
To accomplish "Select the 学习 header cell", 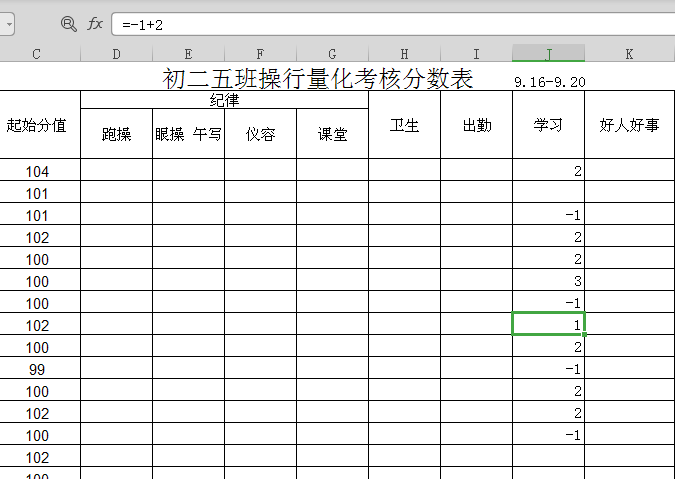I will [548, 125].
